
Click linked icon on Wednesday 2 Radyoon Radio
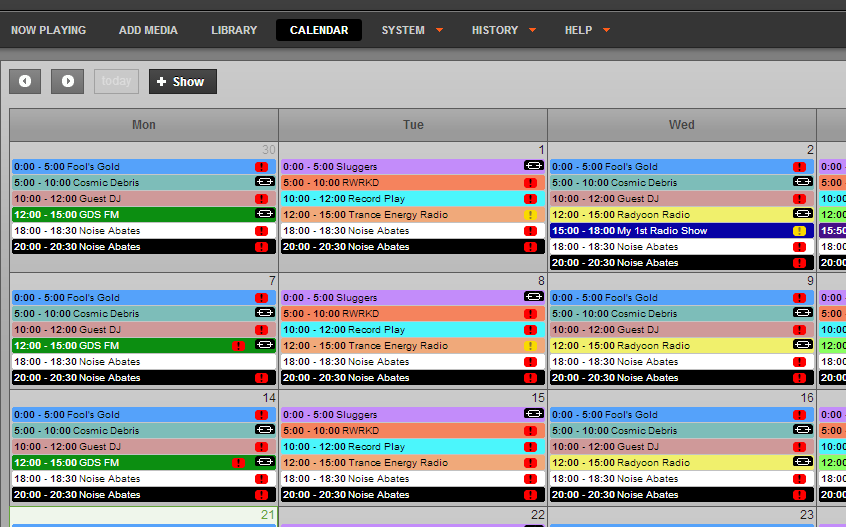[802, 214]
